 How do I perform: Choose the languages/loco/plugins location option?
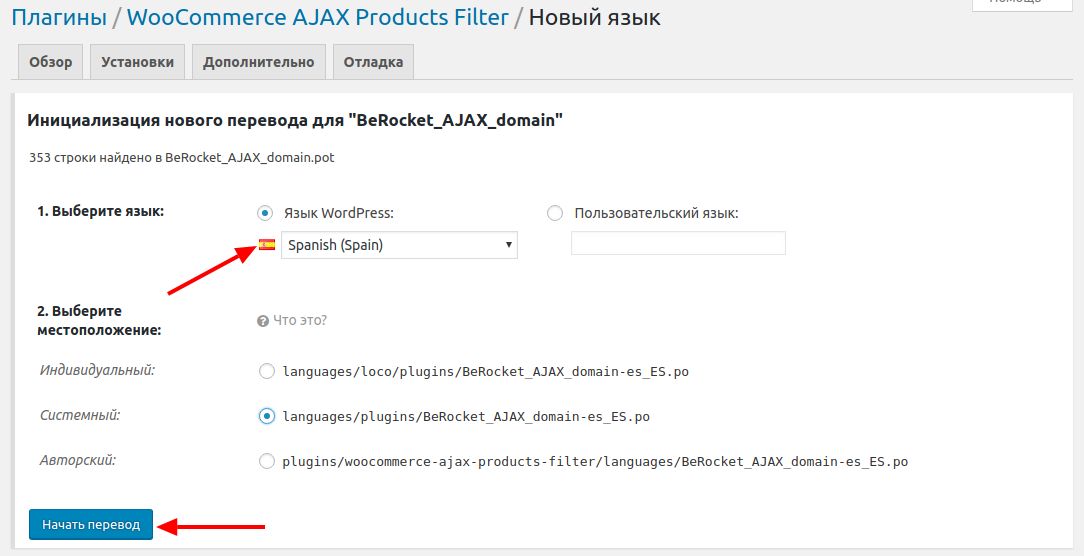(266, 372)
